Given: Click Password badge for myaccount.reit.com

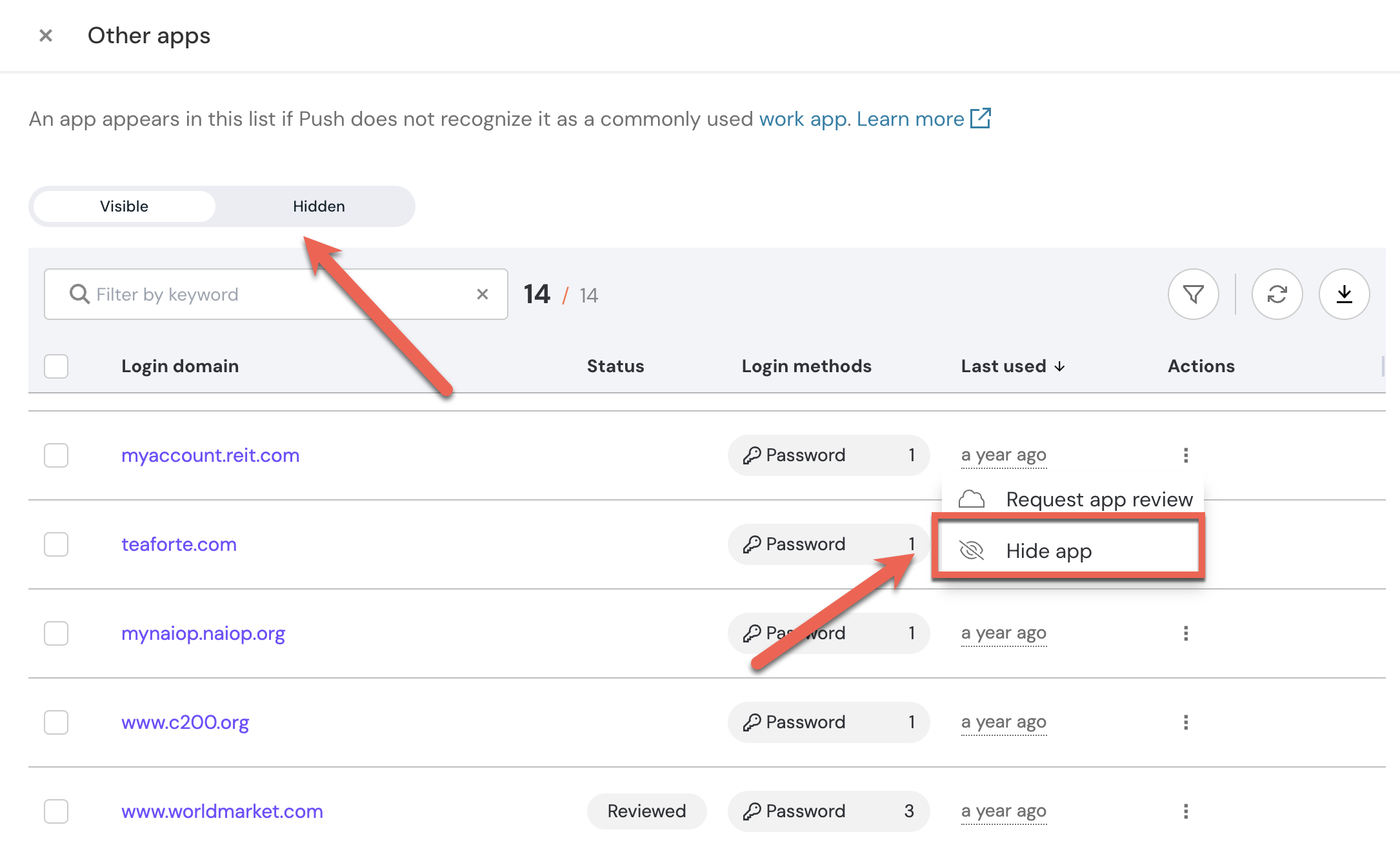Looking at the screenshot, I should tap(828, 455).
